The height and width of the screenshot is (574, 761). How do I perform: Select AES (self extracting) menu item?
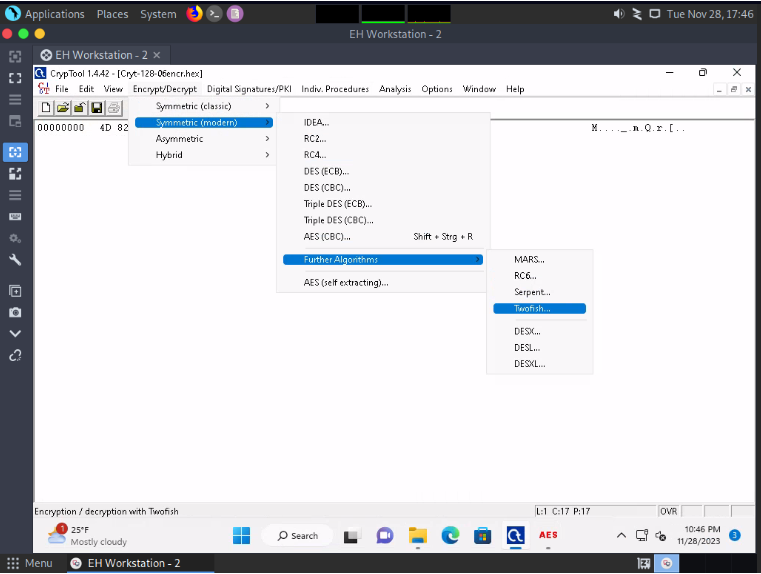point(346,283)
